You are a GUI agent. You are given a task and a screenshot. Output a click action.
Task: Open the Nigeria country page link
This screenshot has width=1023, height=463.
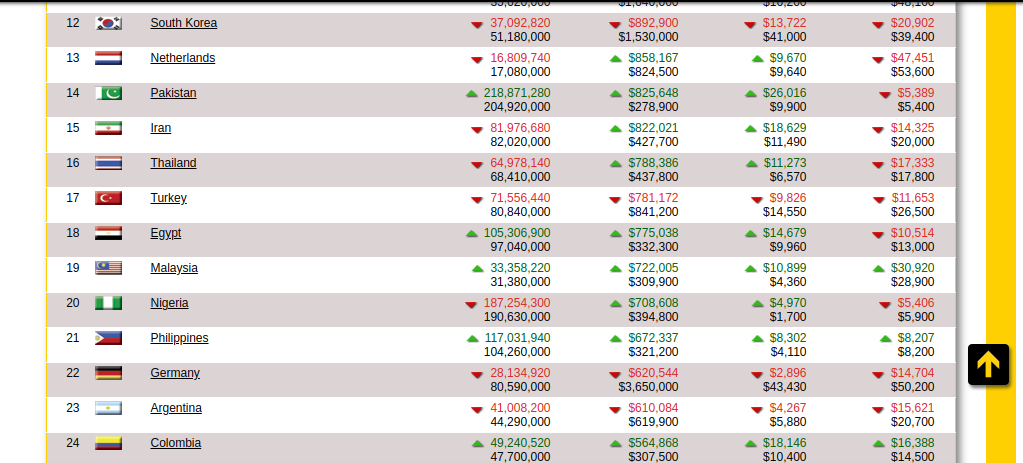[x=169, y=303]
